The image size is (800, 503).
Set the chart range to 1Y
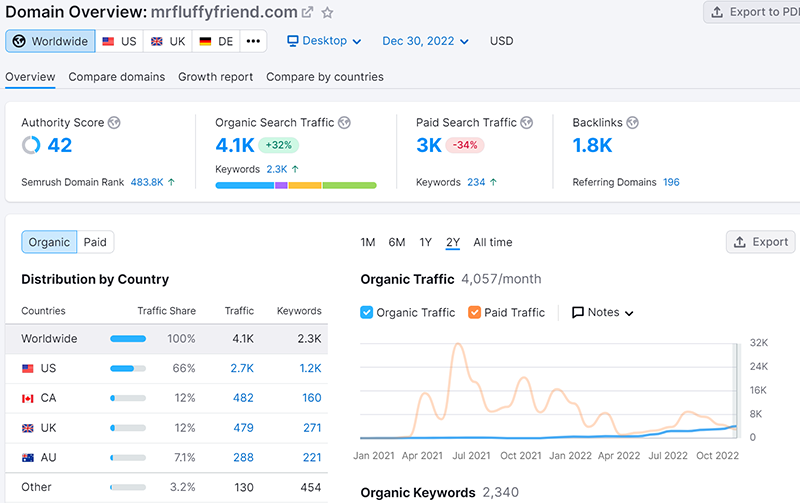[x=426, y=242]
